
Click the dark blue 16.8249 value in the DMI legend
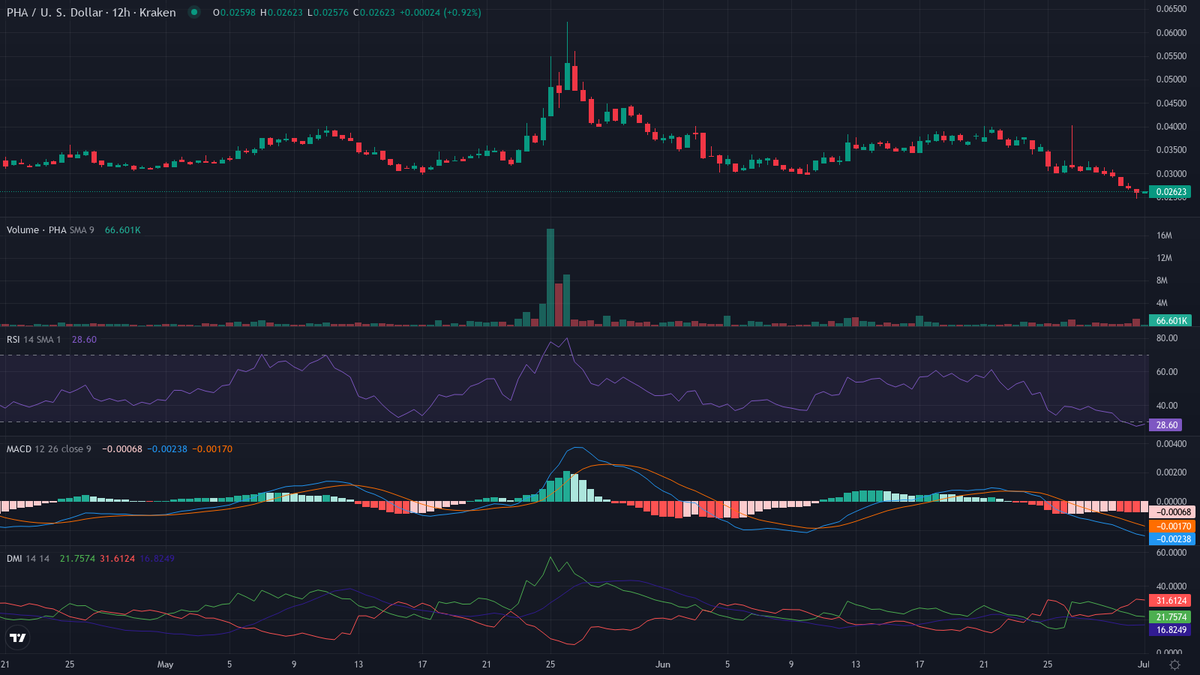tap(157, 559)
